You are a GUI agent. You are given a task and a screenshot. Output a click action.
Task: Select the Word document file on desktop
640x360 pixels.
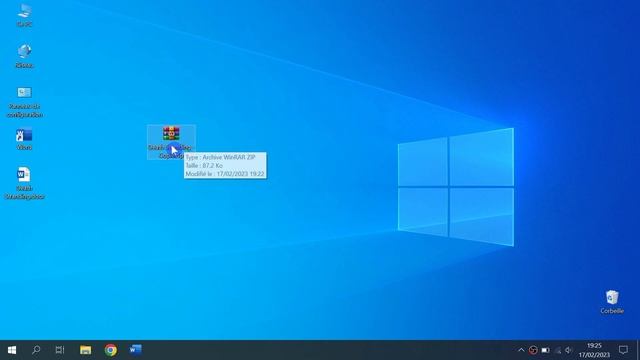(24, 183)
